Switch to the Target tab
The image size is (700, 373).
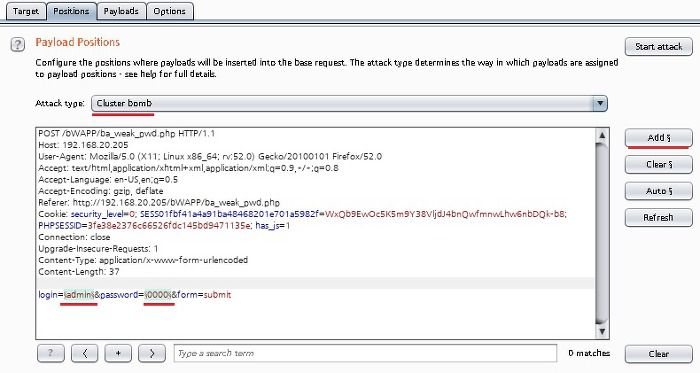tap(25, 11)
